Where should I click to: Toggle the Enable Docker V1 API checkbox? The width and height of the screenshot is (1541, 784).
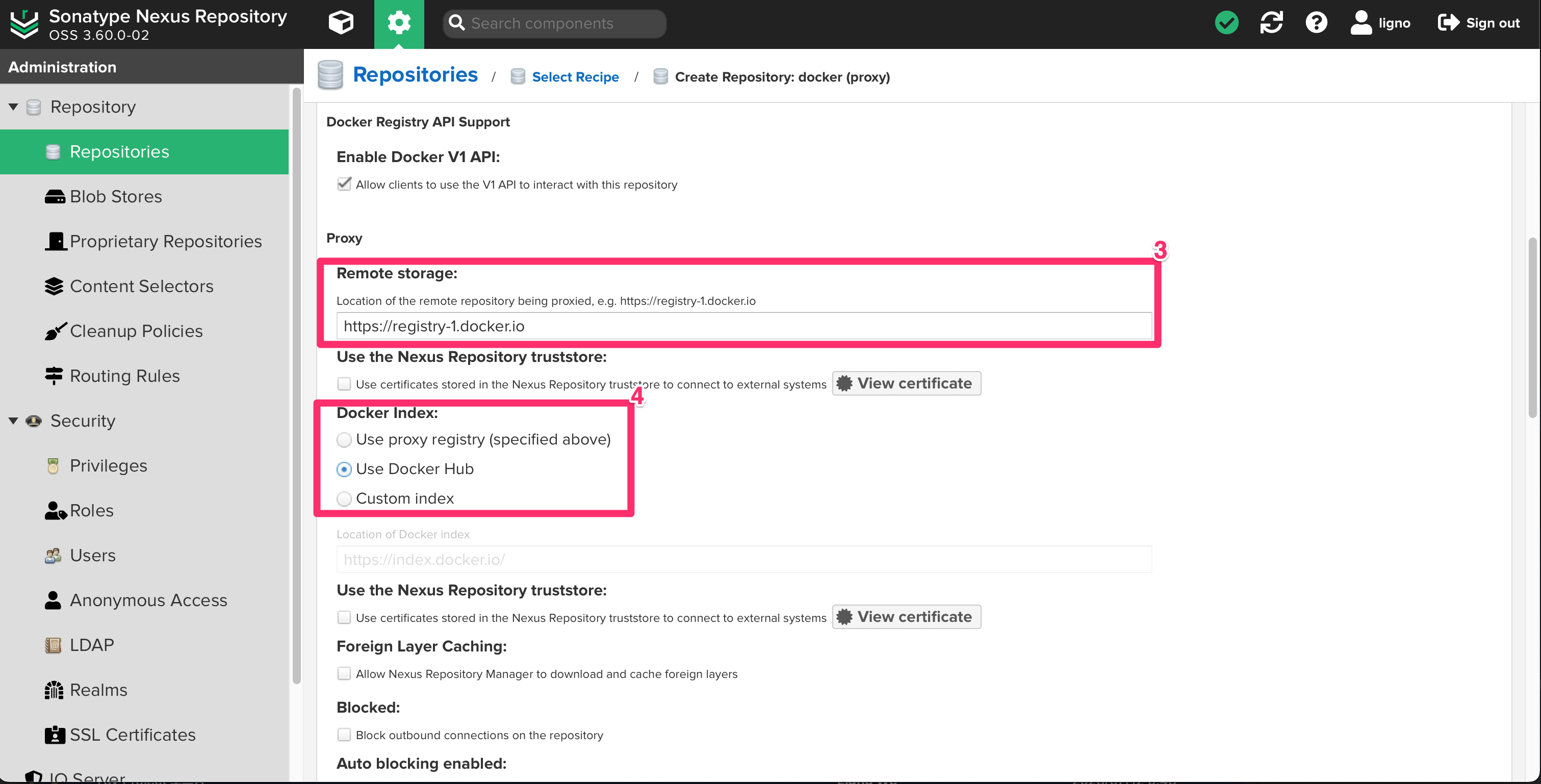point(344,184)
